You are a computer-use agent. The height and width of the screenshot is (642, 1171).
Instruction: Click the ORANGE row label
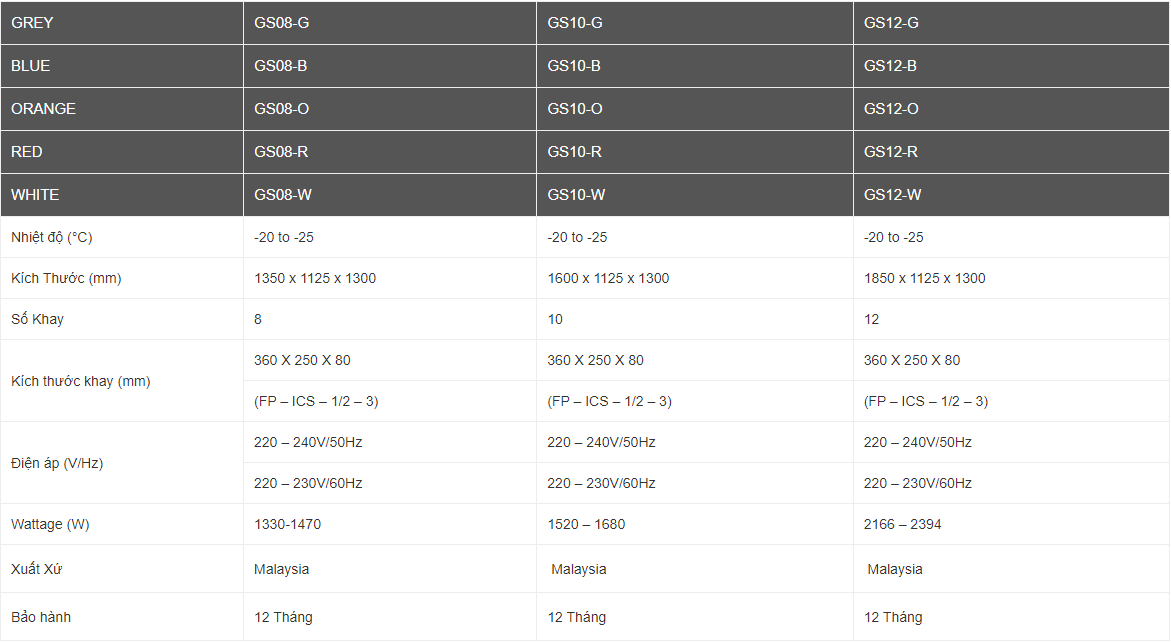pos(43,109)
